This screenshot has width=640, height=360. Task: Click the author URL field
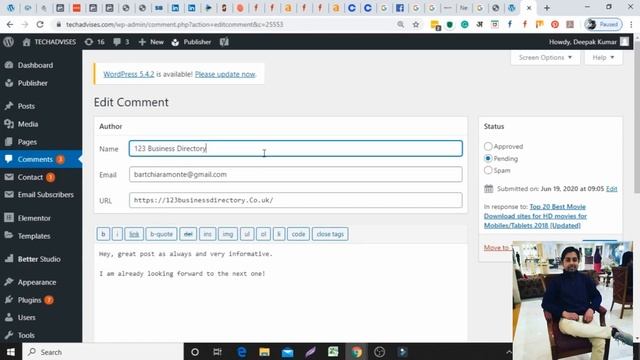pos(296,200)
